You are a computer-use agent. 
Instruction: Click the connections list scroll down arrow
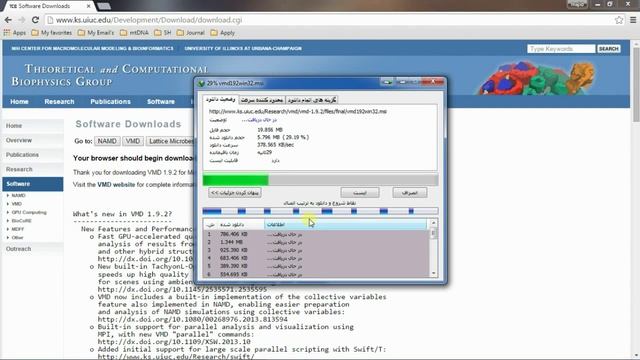coord(433,273)
